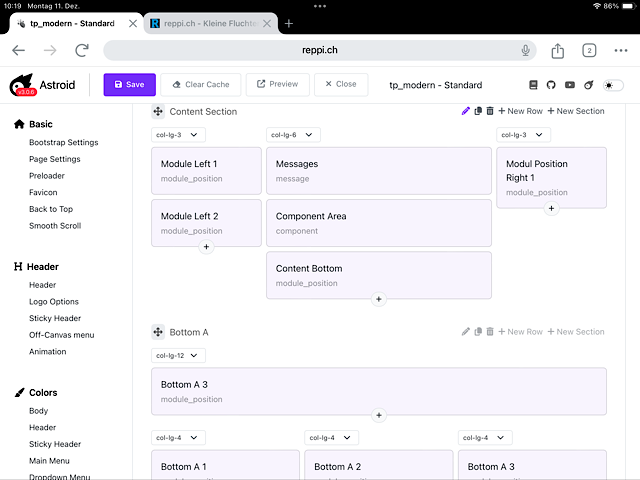Duplicate the Content Section
Viewport: 640px width, 480px height.
478,111
